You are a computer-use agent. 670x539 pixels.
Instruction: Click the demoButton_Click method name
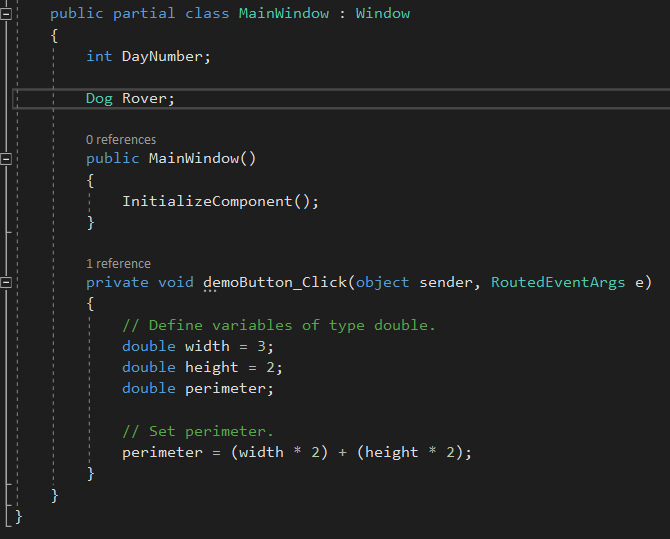pos(275,283)
